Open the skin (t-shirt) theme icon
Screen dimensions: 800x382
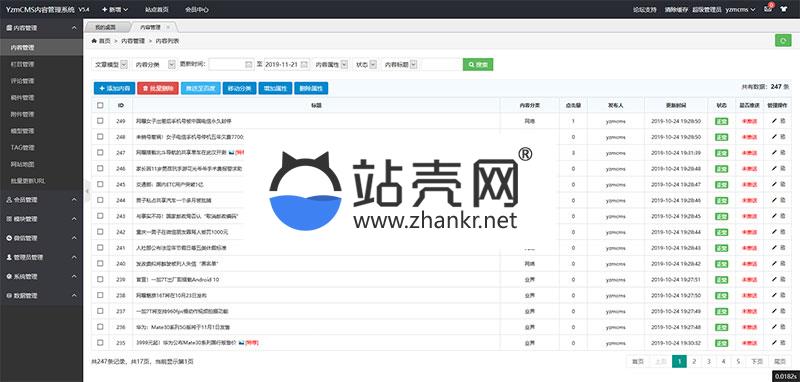point(784,9)
